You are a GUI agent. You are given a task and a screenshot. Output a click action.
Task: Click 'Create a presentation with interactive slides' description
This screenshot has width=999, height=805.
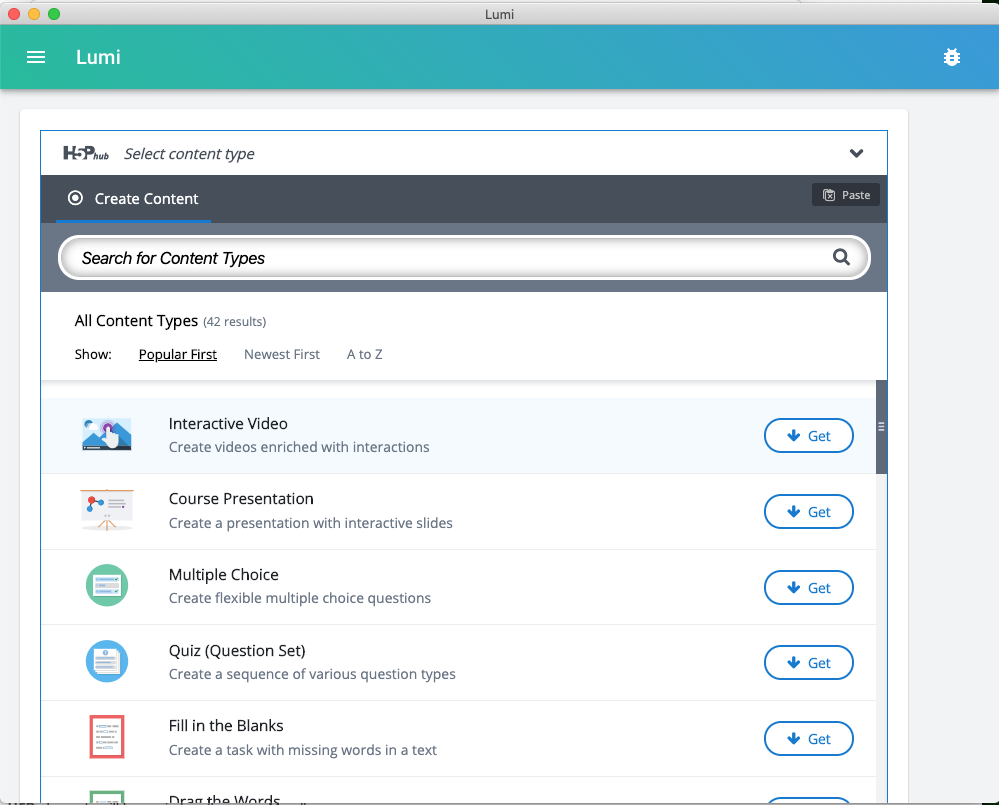click(x=310, y=523)
